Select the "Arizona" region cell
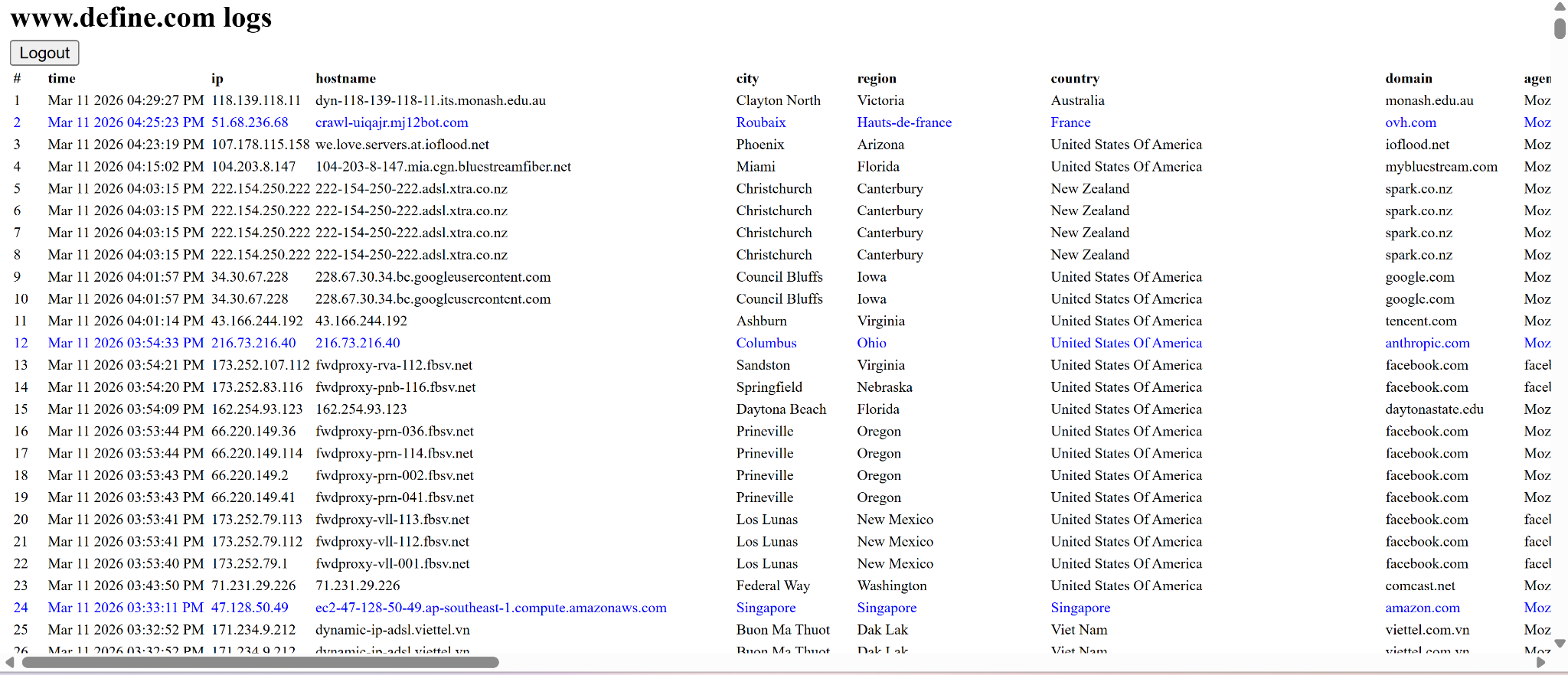Viewport: 1568px width, 675px height. coord(880,145)
